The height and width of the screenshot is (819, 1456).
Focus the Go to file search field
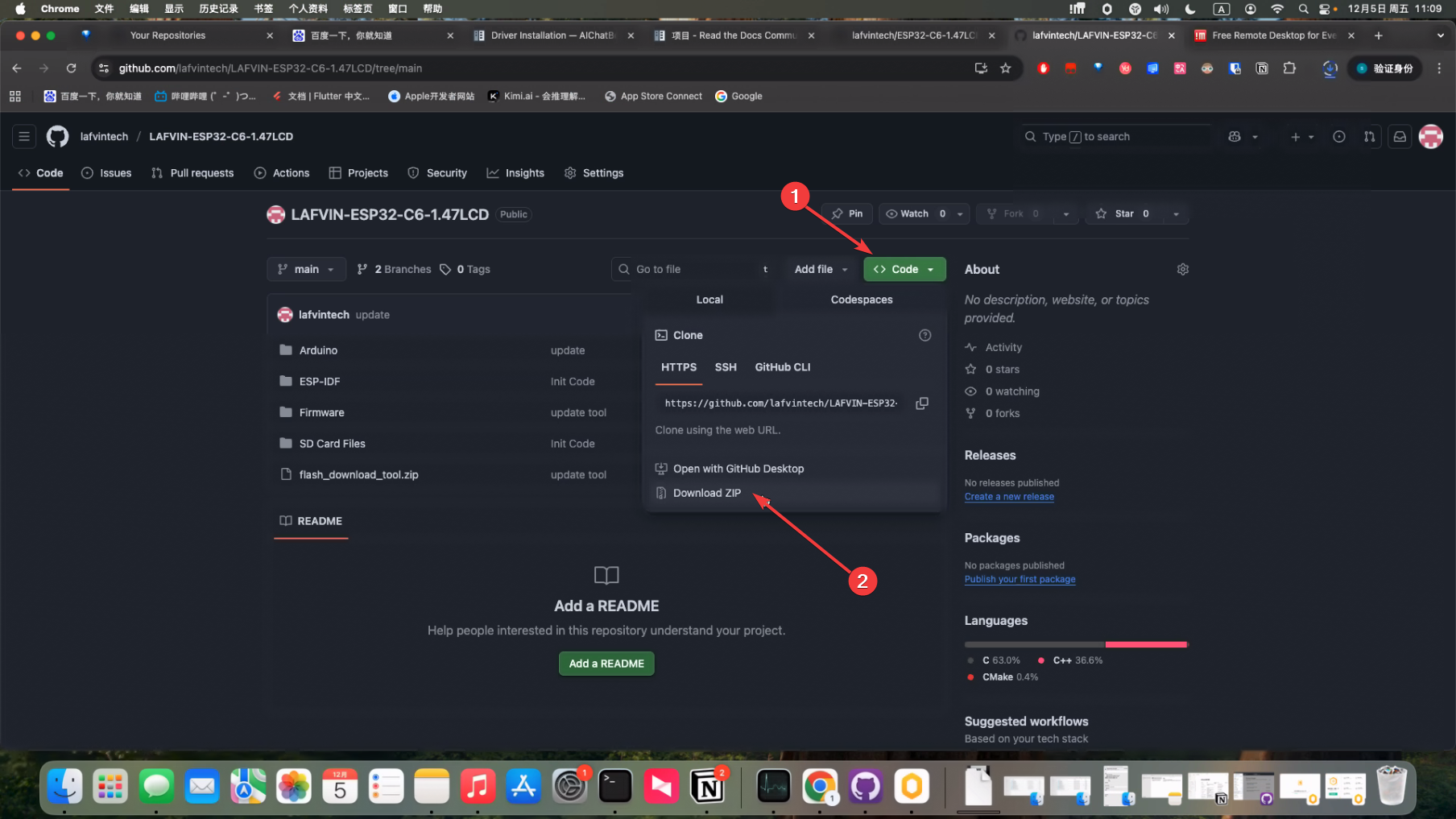[695, 269]
